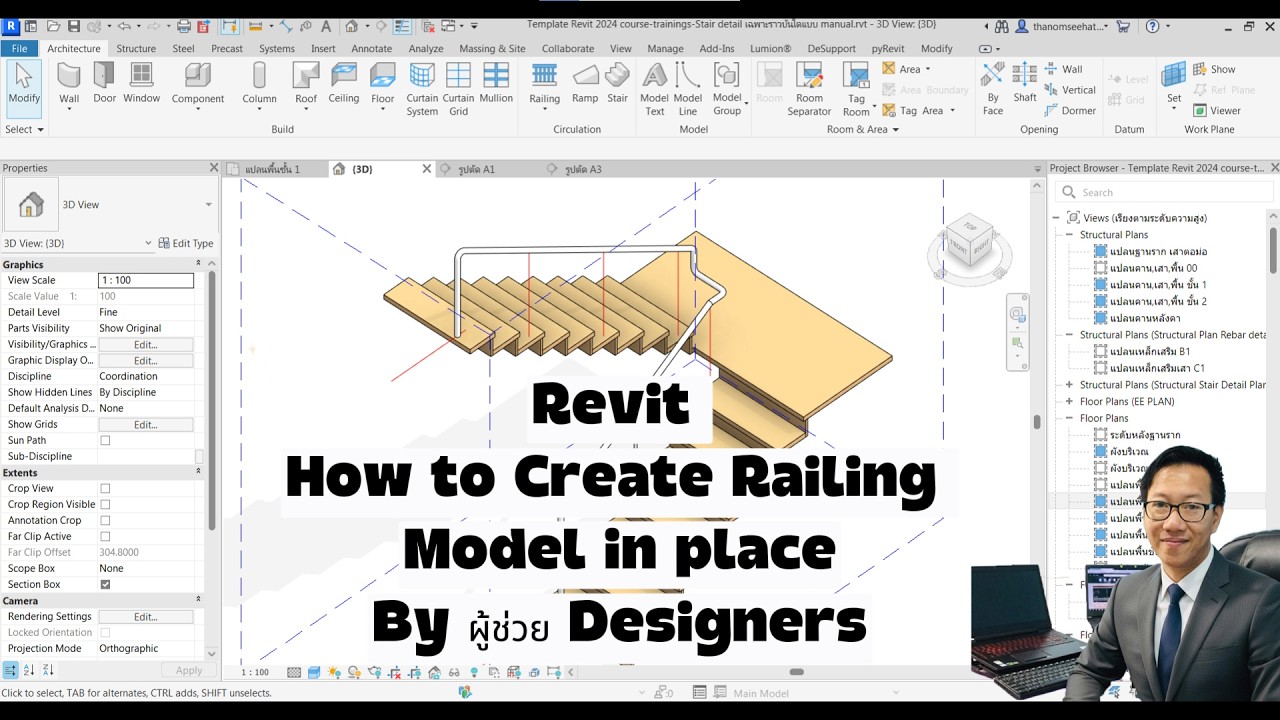The width and height of the screenshot is (1280, 720).
Task: Click the Save icon in quick access toolbar
Action: click(74, 26)
